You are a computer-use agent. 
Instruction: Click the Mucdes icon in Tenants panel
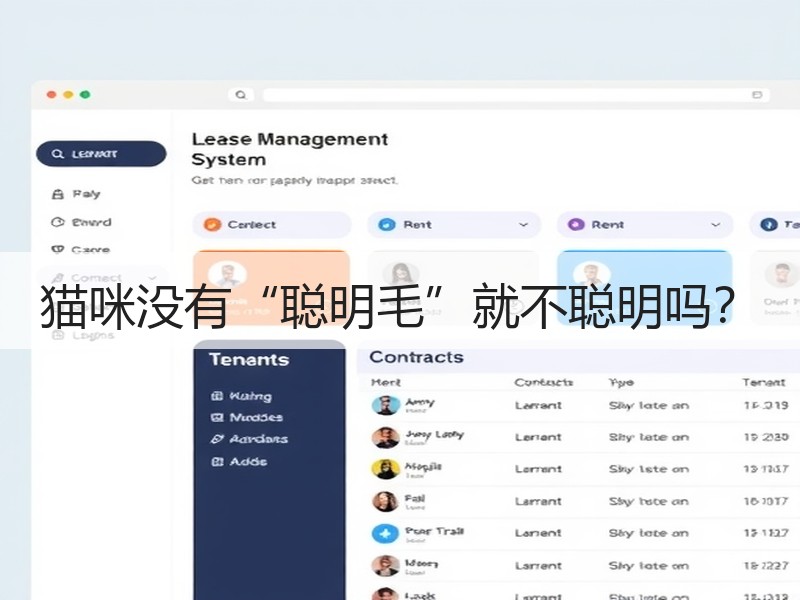coord(217,417)
